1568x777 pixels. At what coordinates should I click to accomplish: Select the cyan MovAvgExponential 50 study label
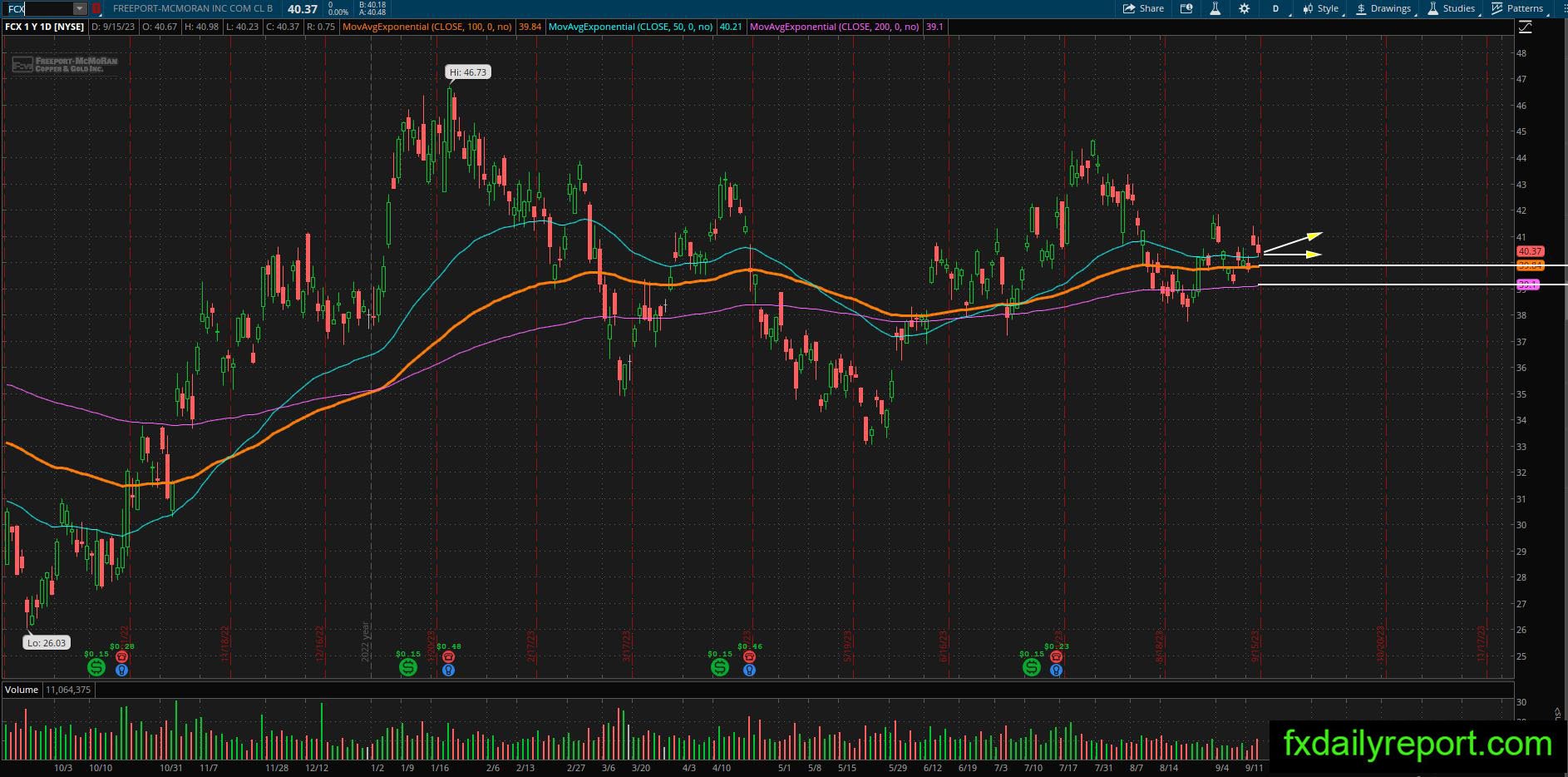(x=631, y=27)
